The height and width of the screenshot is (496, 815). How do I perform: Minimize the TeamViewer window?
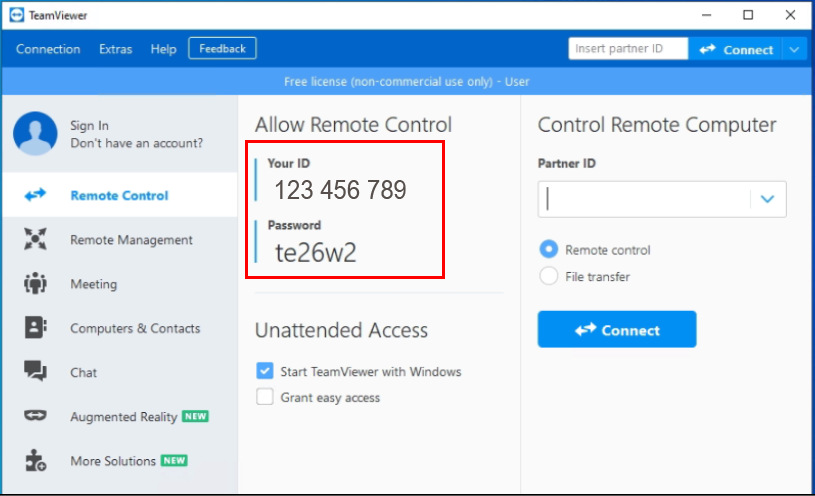[706, 15]
